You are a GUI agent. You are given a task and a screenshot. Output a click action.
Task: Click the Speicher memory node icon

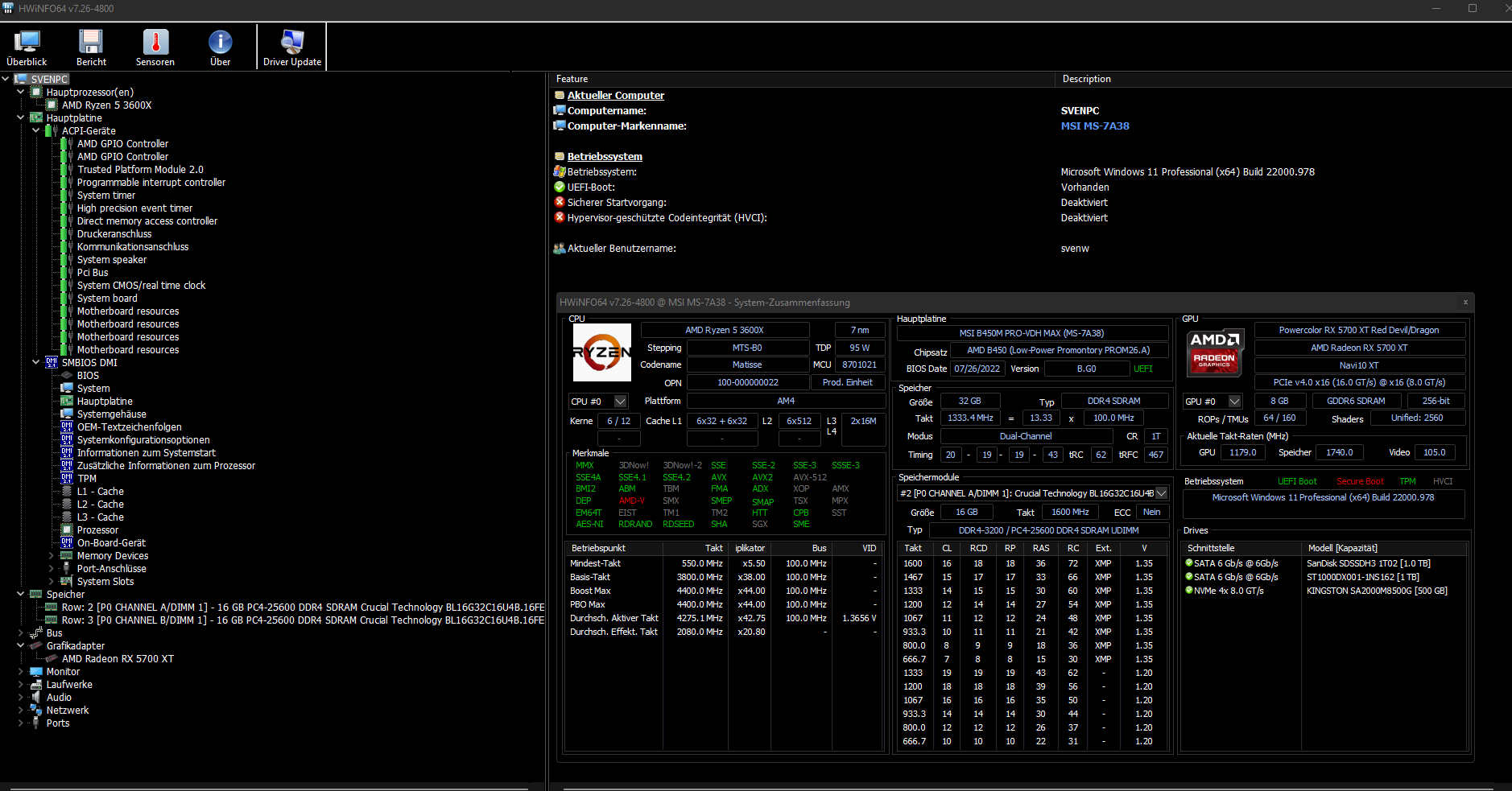pos(36,594)
